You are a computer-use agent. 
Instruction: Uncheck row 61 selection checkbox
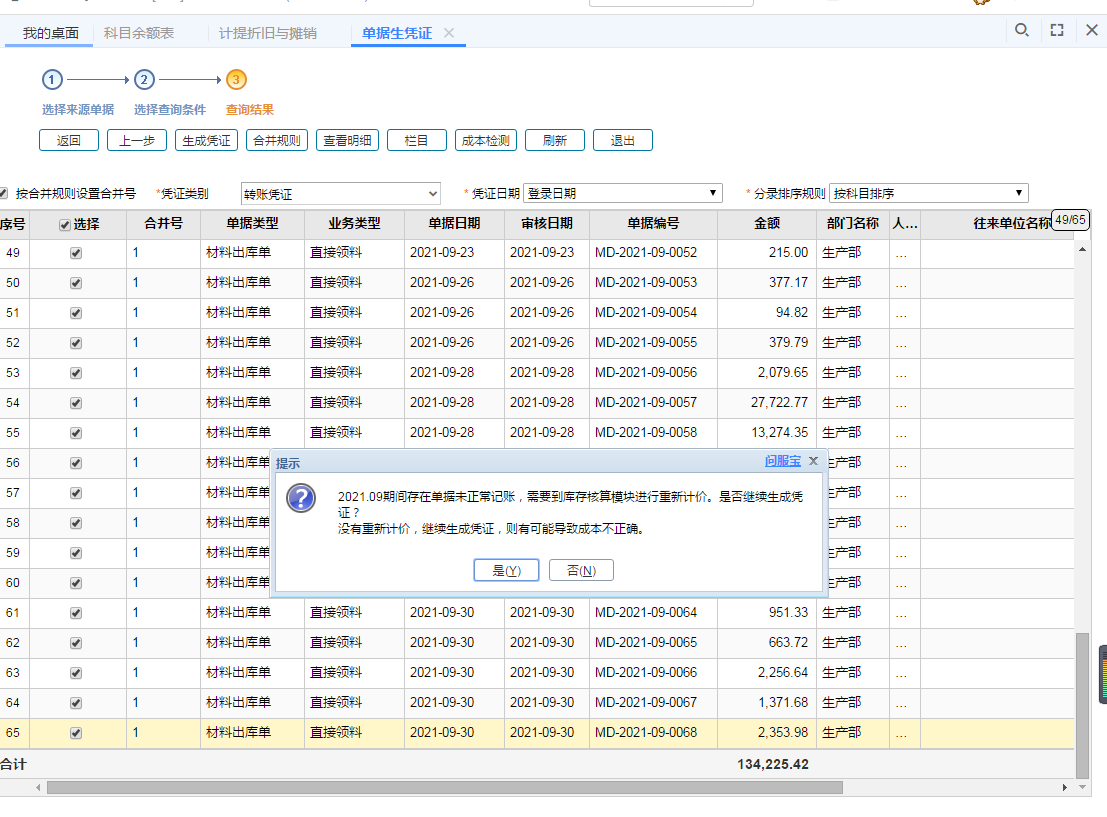coord(76,614)
